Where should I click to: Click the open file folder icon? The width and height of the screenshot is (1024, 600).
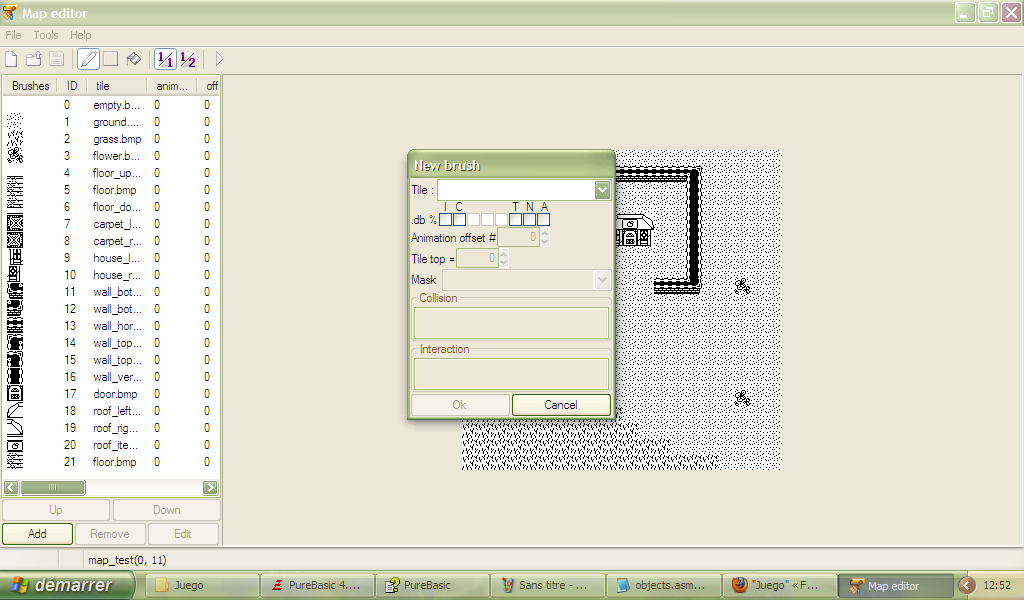coord(34,59)
